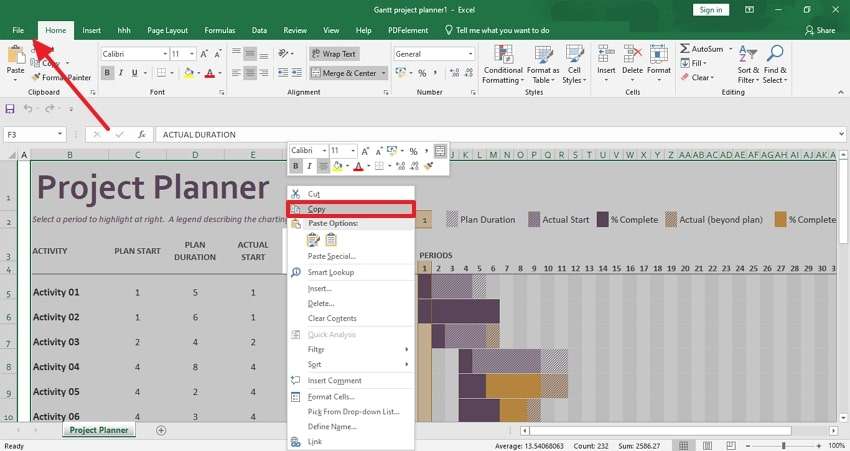The height and width of the screenshot is (451, 850).
Task: Toggle Italic in ribbon Font group
Action: [x=121, y=73]
